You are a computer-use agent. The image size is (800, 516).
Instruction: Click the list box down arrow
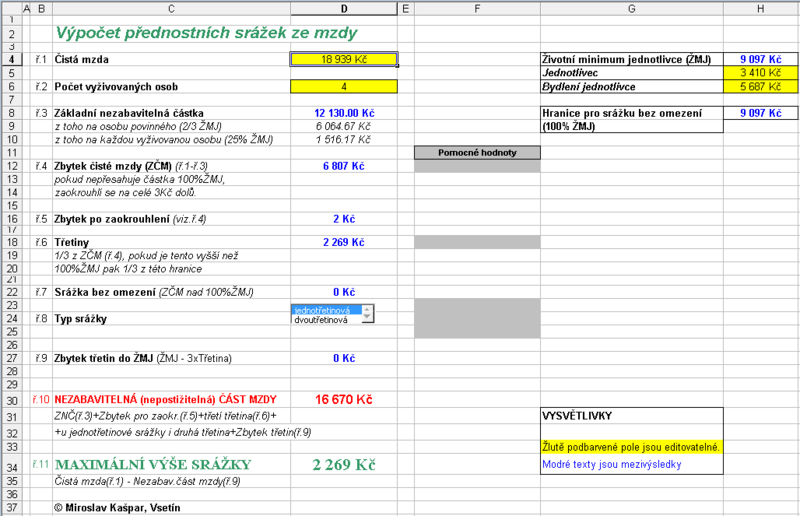click(x=367, y=318)
